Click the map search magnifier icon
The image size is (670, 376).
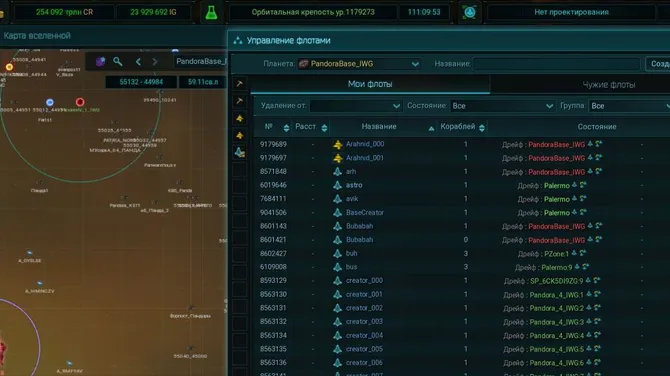pos(118,62)
